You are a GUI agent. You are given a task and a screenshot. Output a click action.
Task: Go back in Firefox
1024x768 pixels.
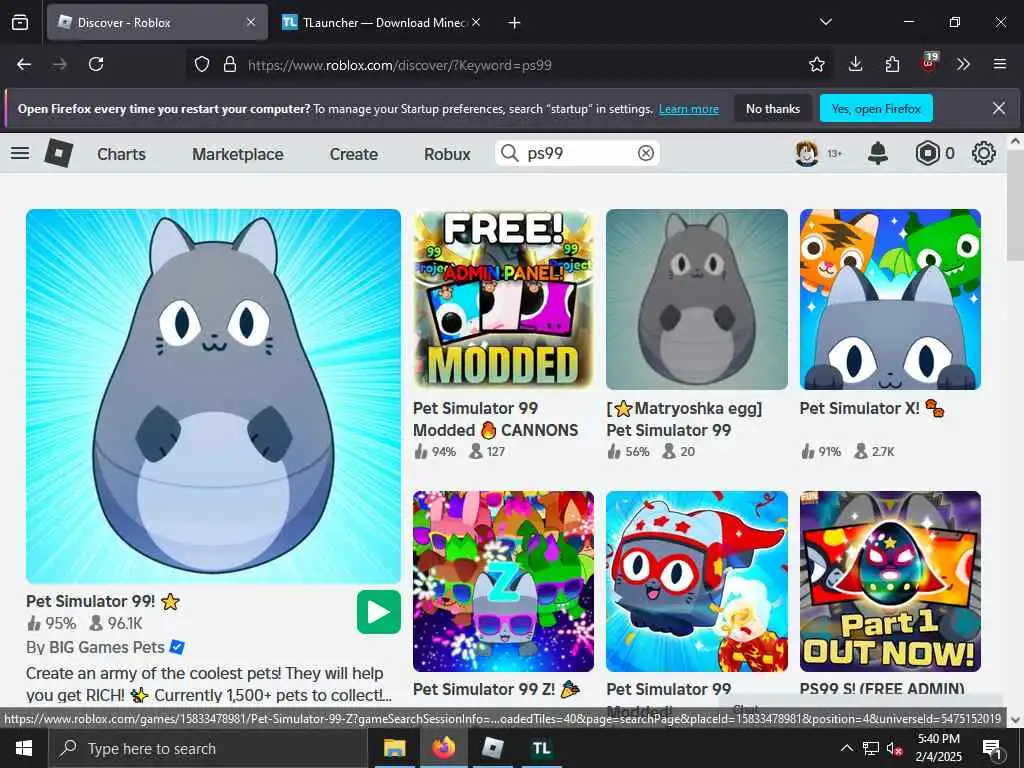tap(24, 64)
